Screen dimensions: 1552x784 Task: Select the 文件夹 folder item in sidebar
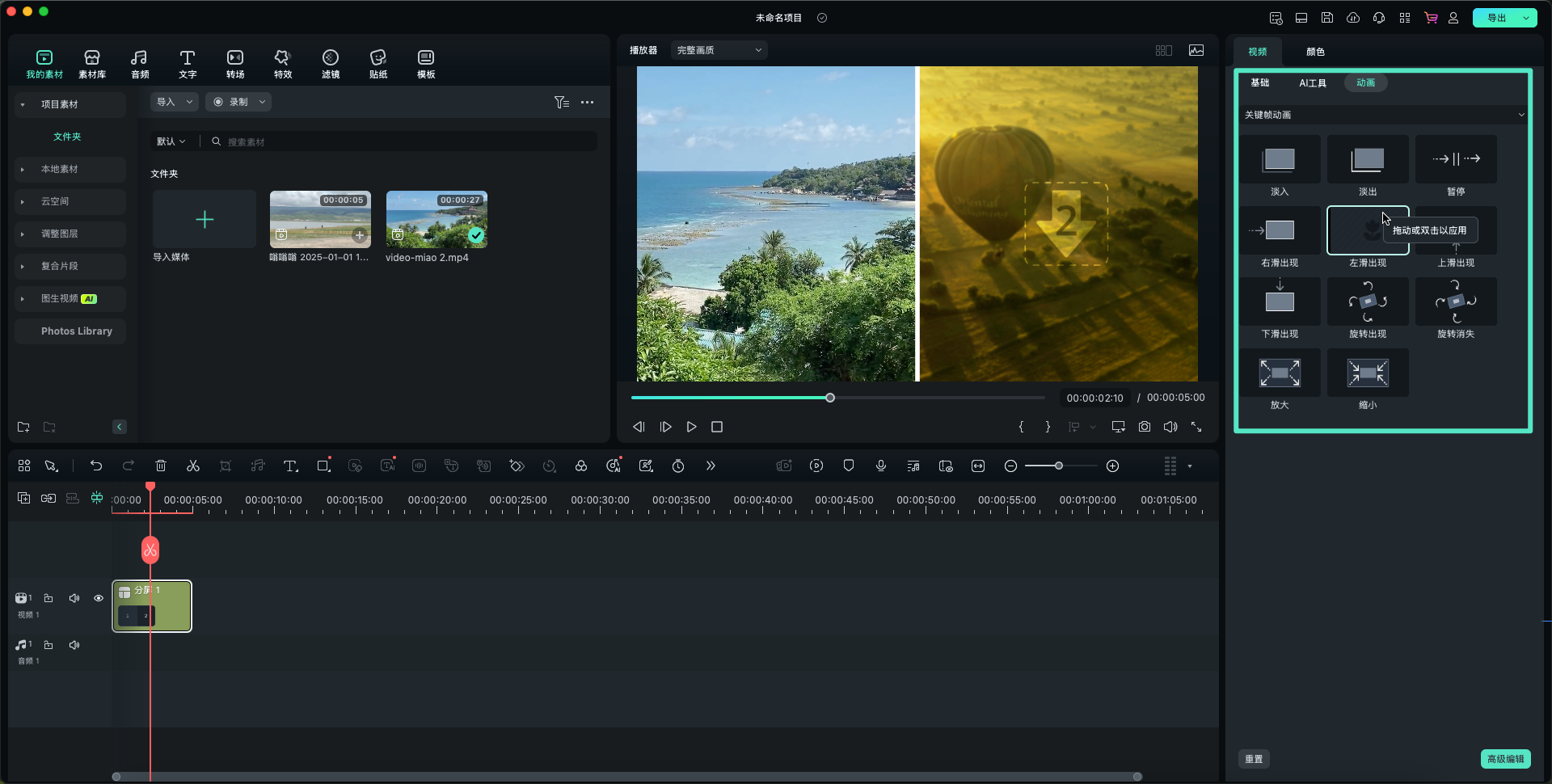(x=67, y=137)
